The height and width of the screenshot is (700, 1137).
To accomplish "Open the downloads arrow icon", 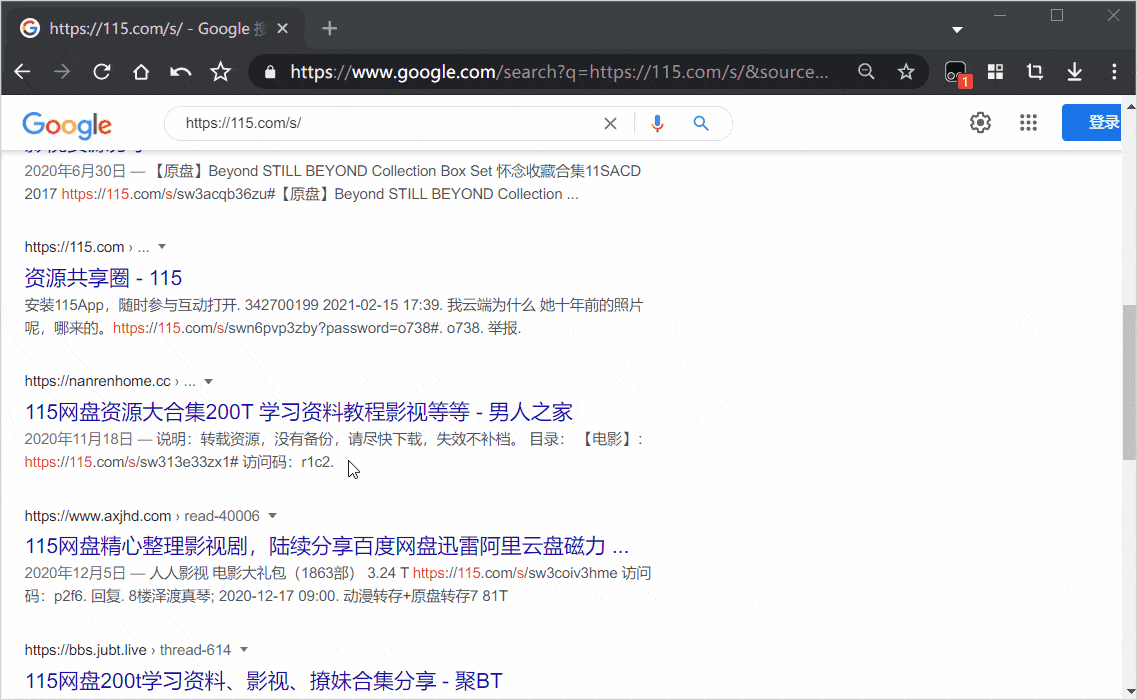I will pyautogui.click(x=1075, y=72).
